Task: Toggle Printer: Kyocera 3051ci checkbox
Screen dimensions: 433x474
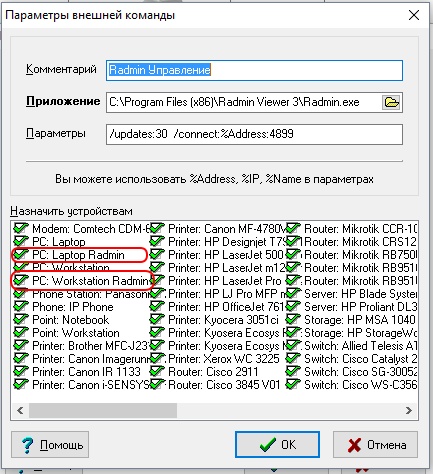Action: (x=157, y=320)
